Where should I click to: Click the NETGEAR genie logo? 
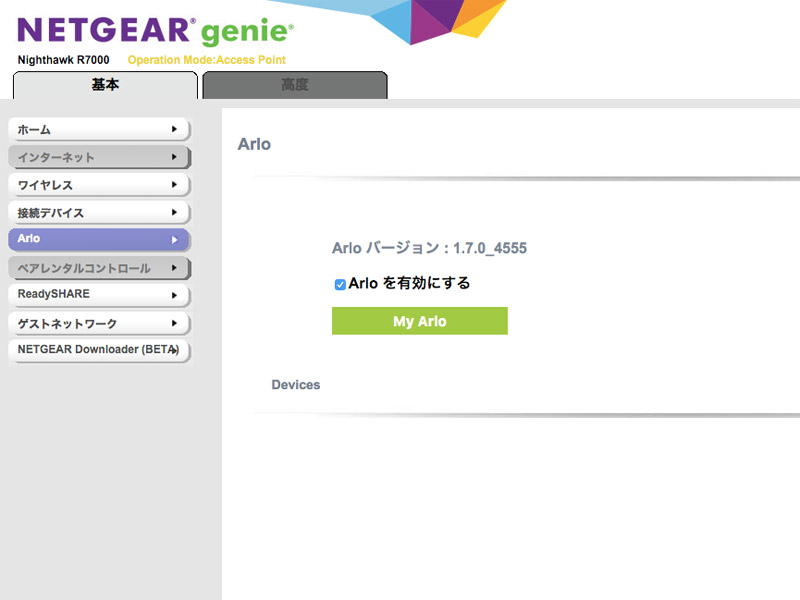click(155, 30)
